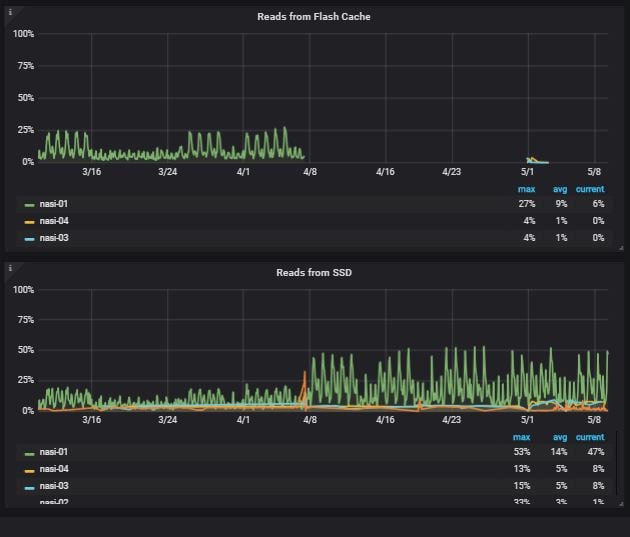Click resize handle of Reads from SSD panel
This screenshot has height=537, width=630.
[621, 503]
